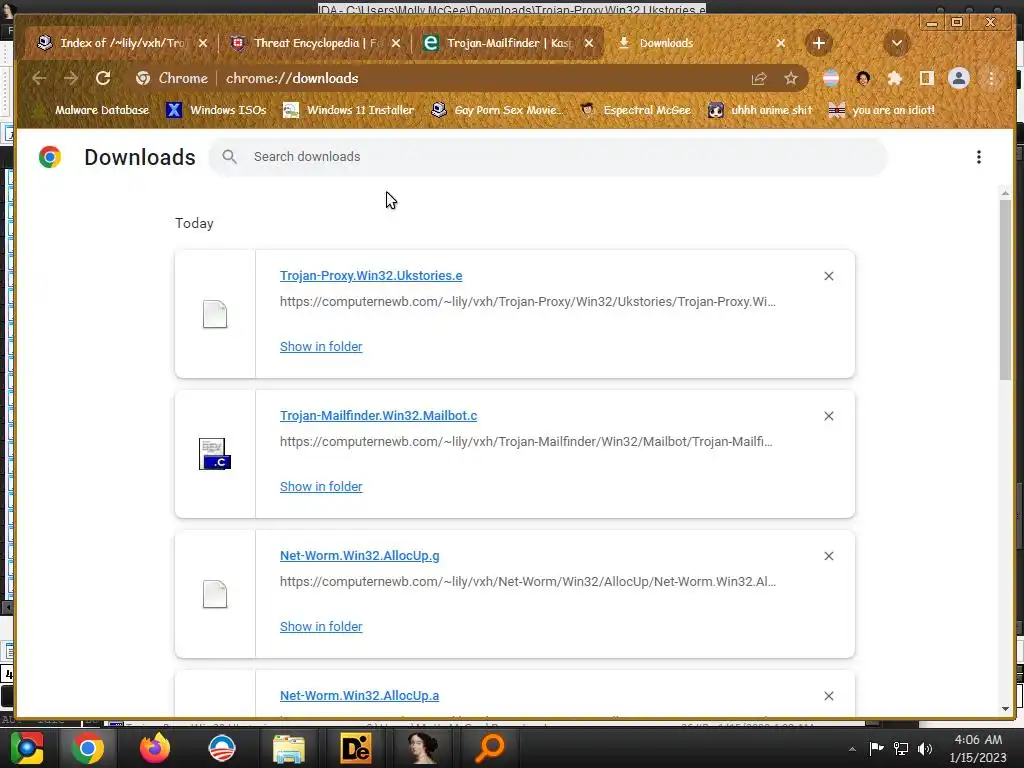Open the magnifier search app in taskbar

(489, 748)
